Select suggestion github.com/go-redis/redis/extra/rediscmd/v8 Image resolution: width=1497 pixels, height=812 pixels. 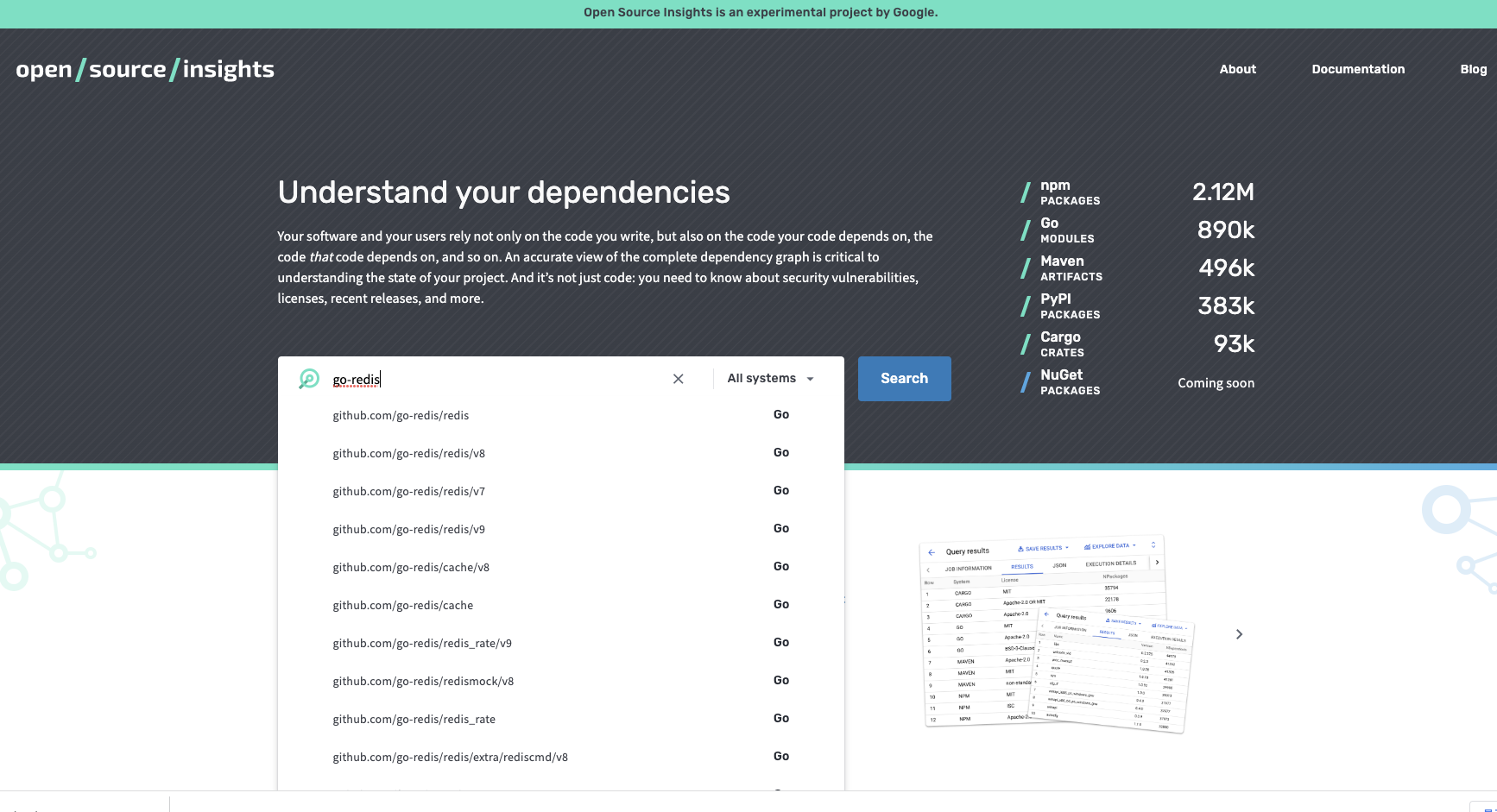[561, 757]
